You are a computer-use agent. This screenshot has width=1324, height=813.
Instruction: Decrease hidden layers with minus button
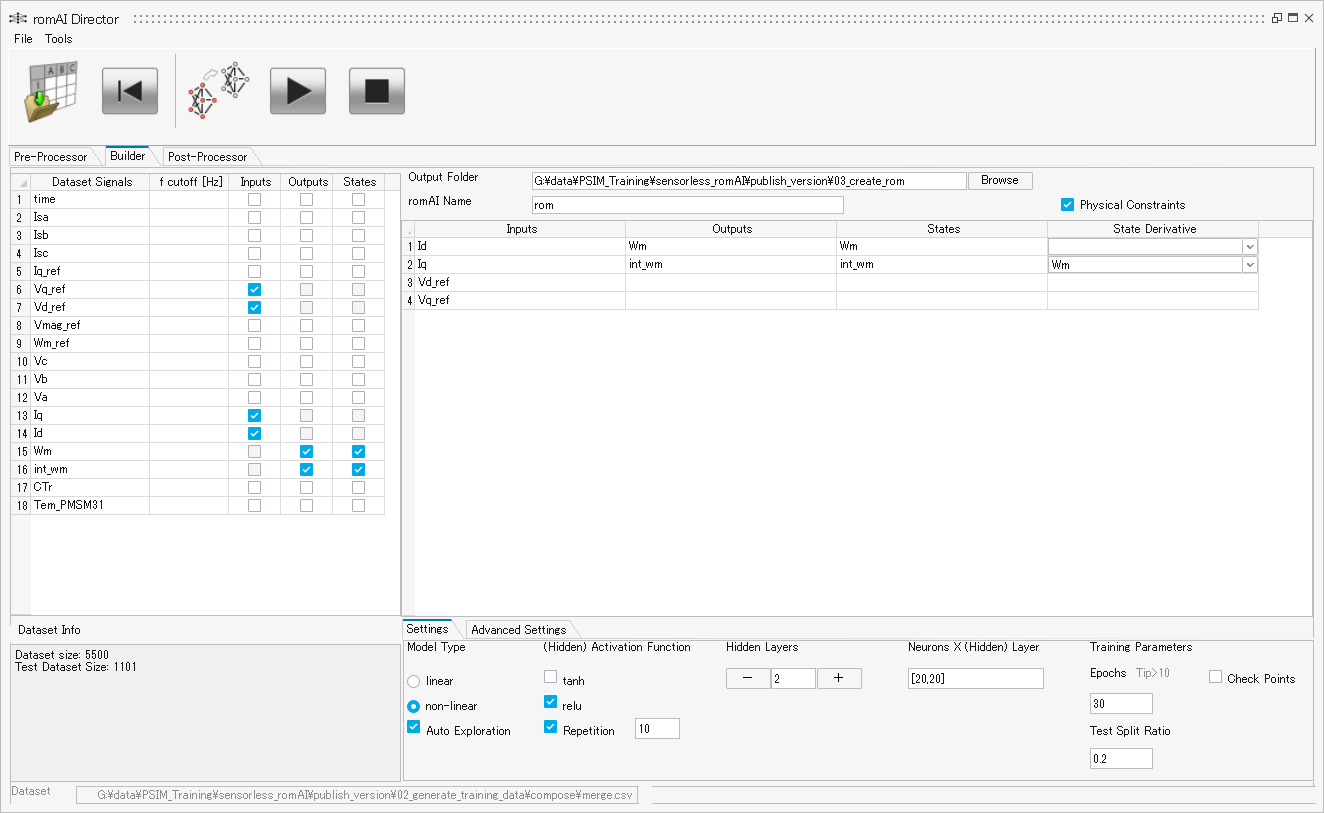748,679
